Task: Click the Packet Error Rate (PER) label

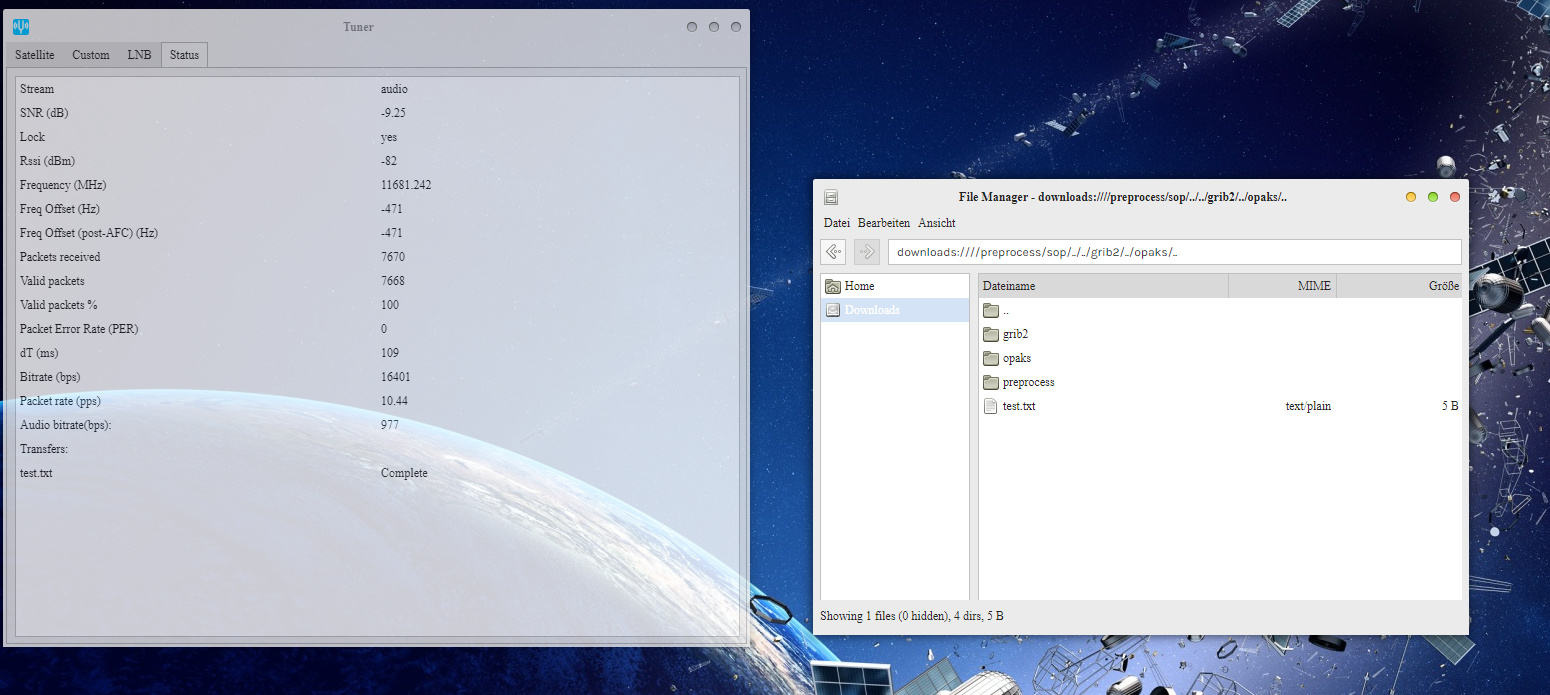Action: [x=78, y=329]
